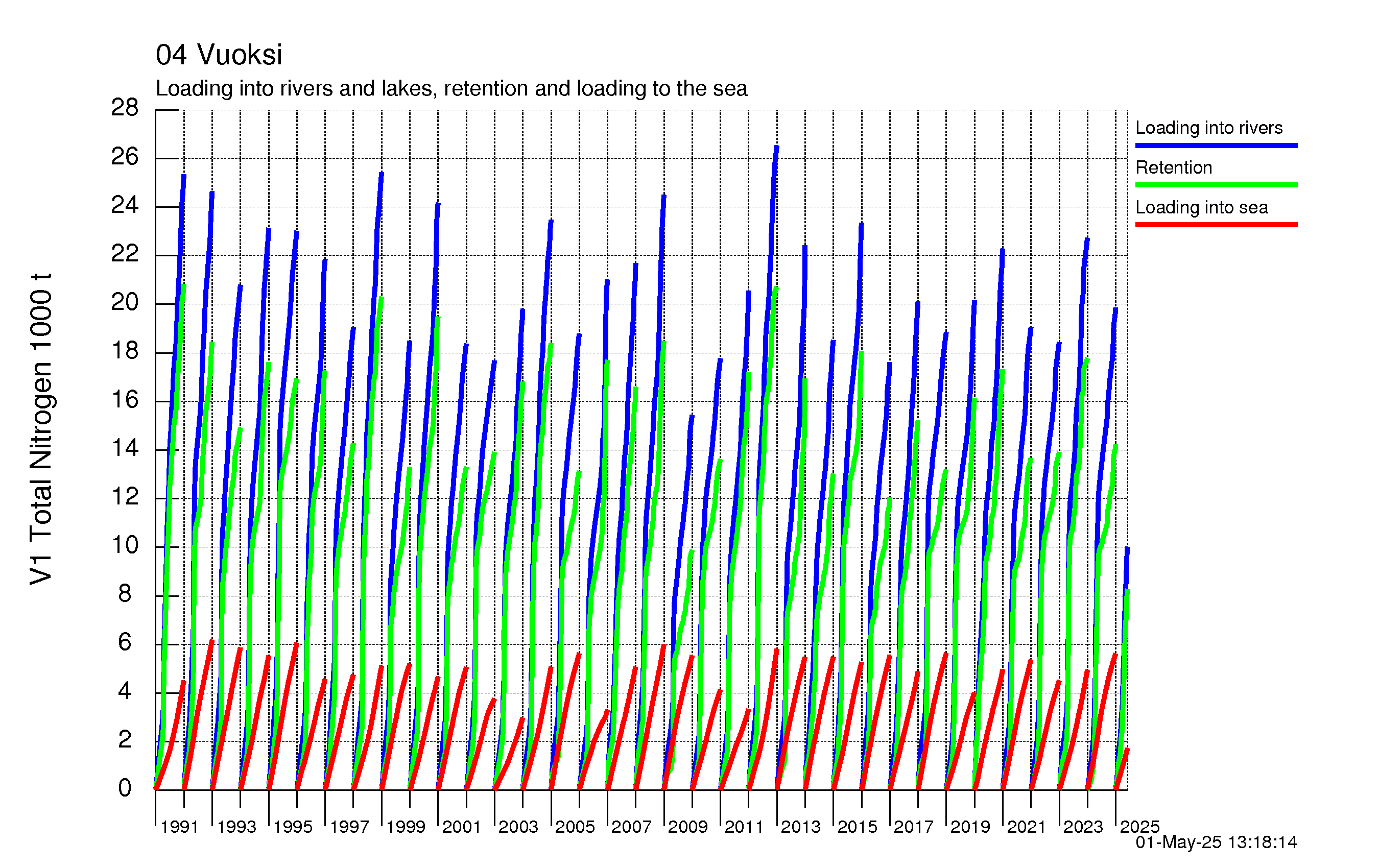Click the x-axis year label 1999
The height and width of the screenshot is (868, 1379).
coord(406,827)
